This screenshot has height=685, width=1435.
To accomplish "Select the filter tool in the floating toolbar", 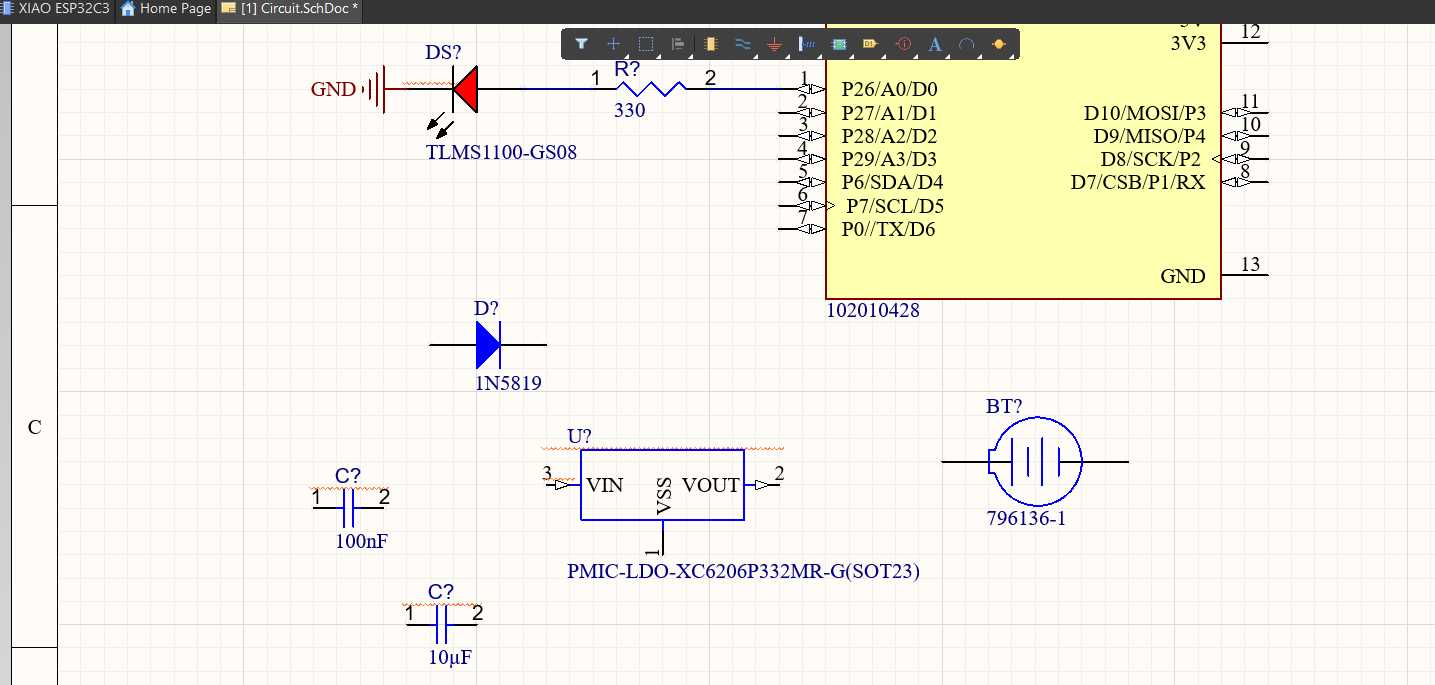I will [x=580, y=44].
